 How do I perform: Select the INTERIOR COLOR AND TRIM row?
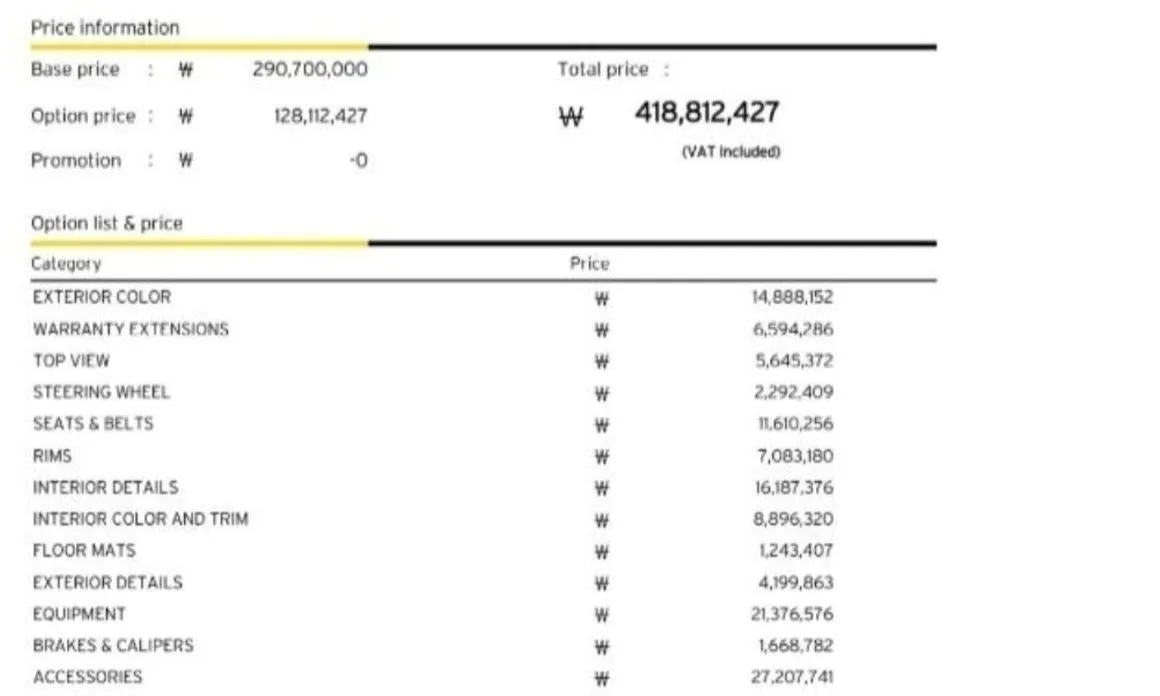tap(484, 519)
